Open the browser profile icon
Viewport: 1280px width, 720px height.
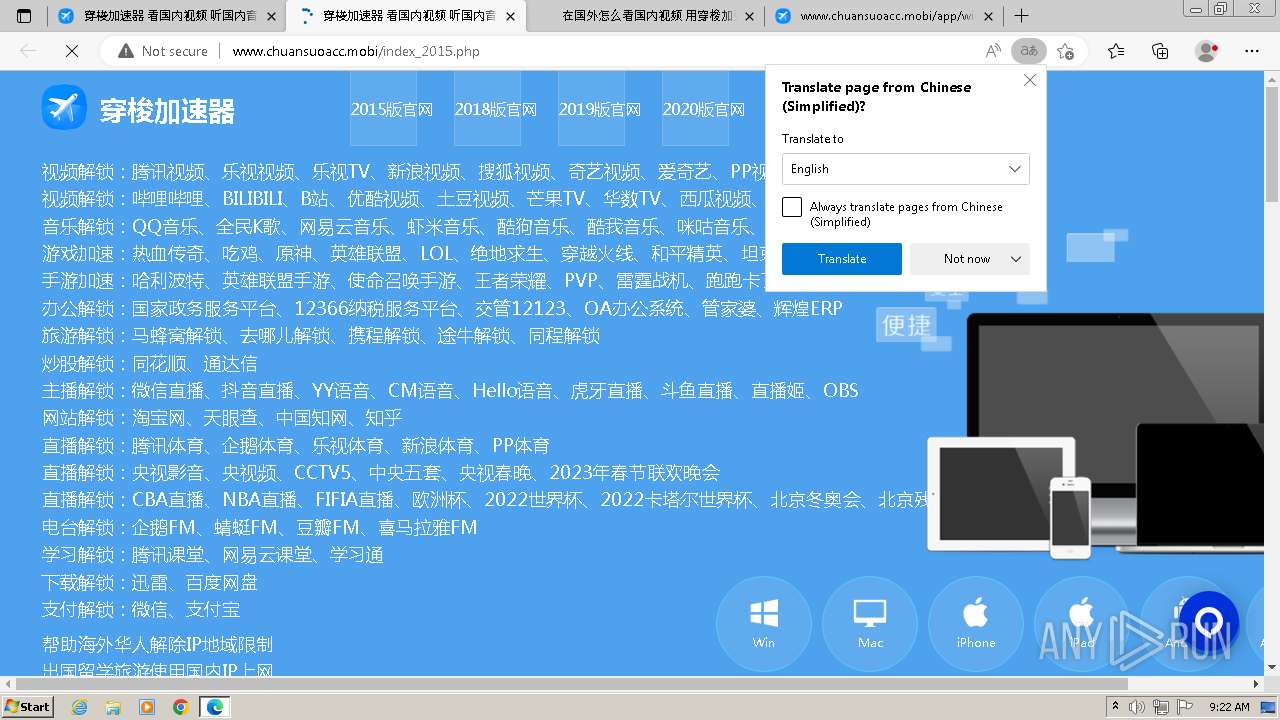pyautogui.click(x=1207, y=51)
